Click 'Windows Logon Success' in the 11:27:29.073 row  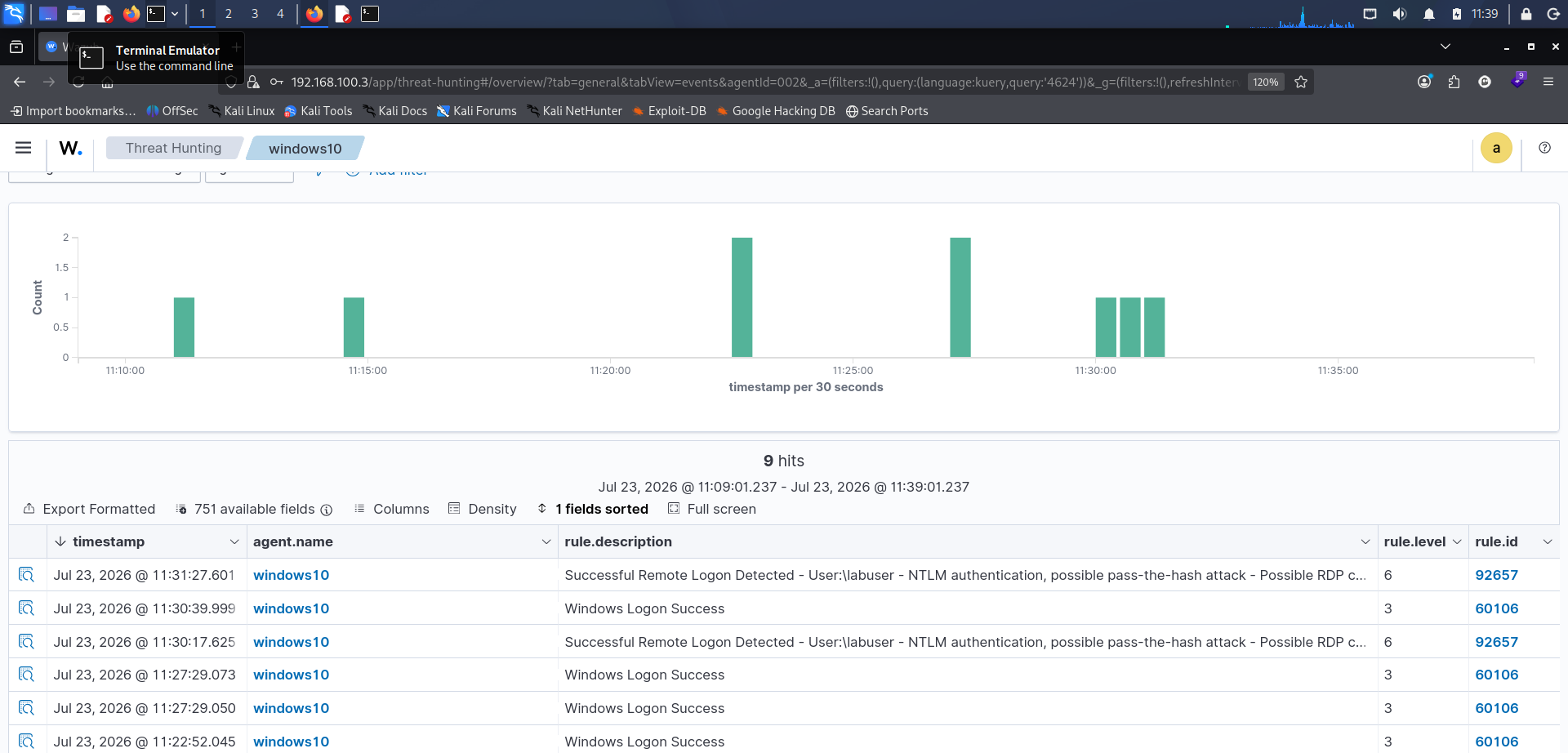coord(644,675)
